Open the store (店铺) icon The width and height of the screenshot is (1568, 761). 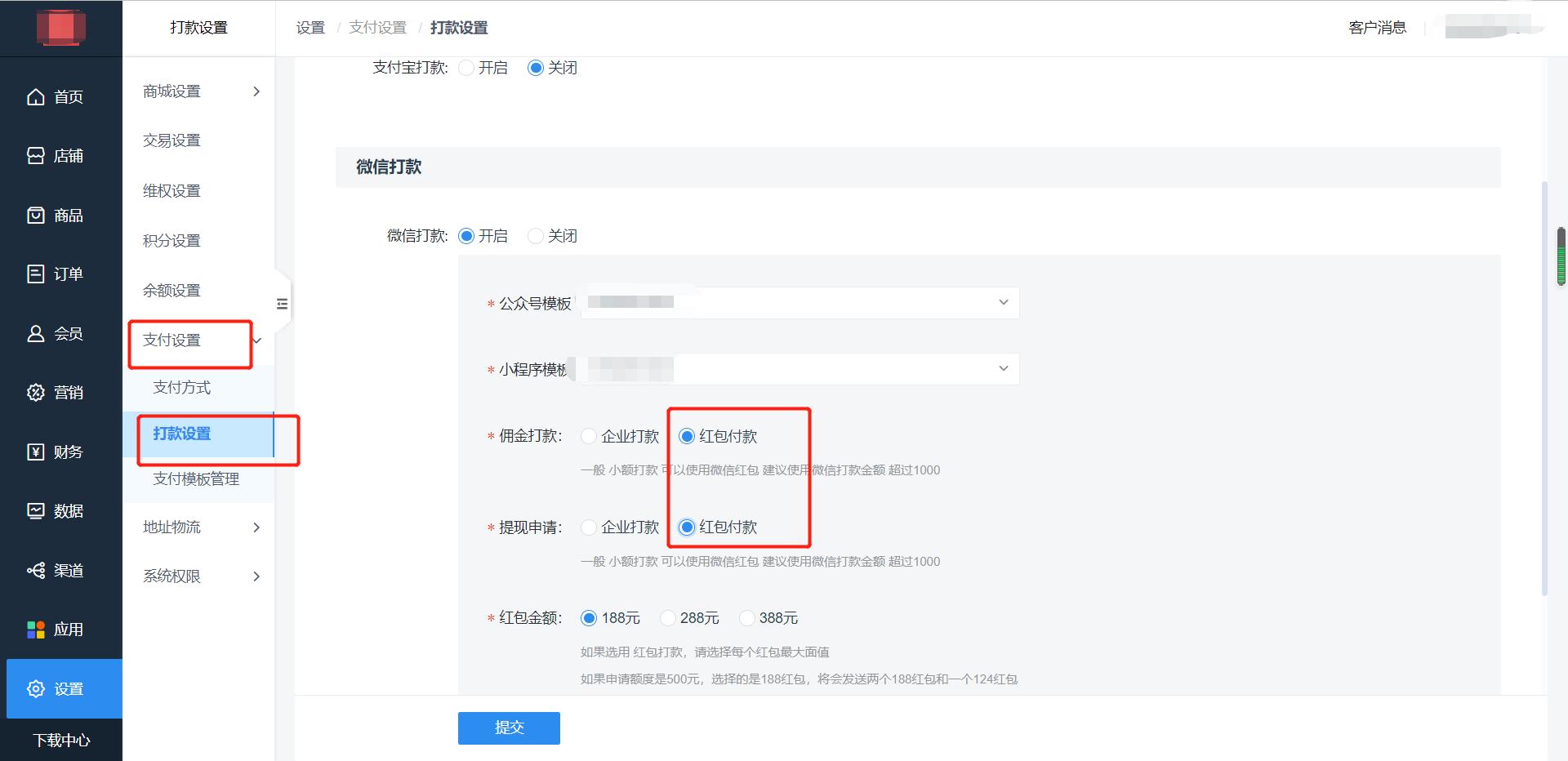[36, 156]
